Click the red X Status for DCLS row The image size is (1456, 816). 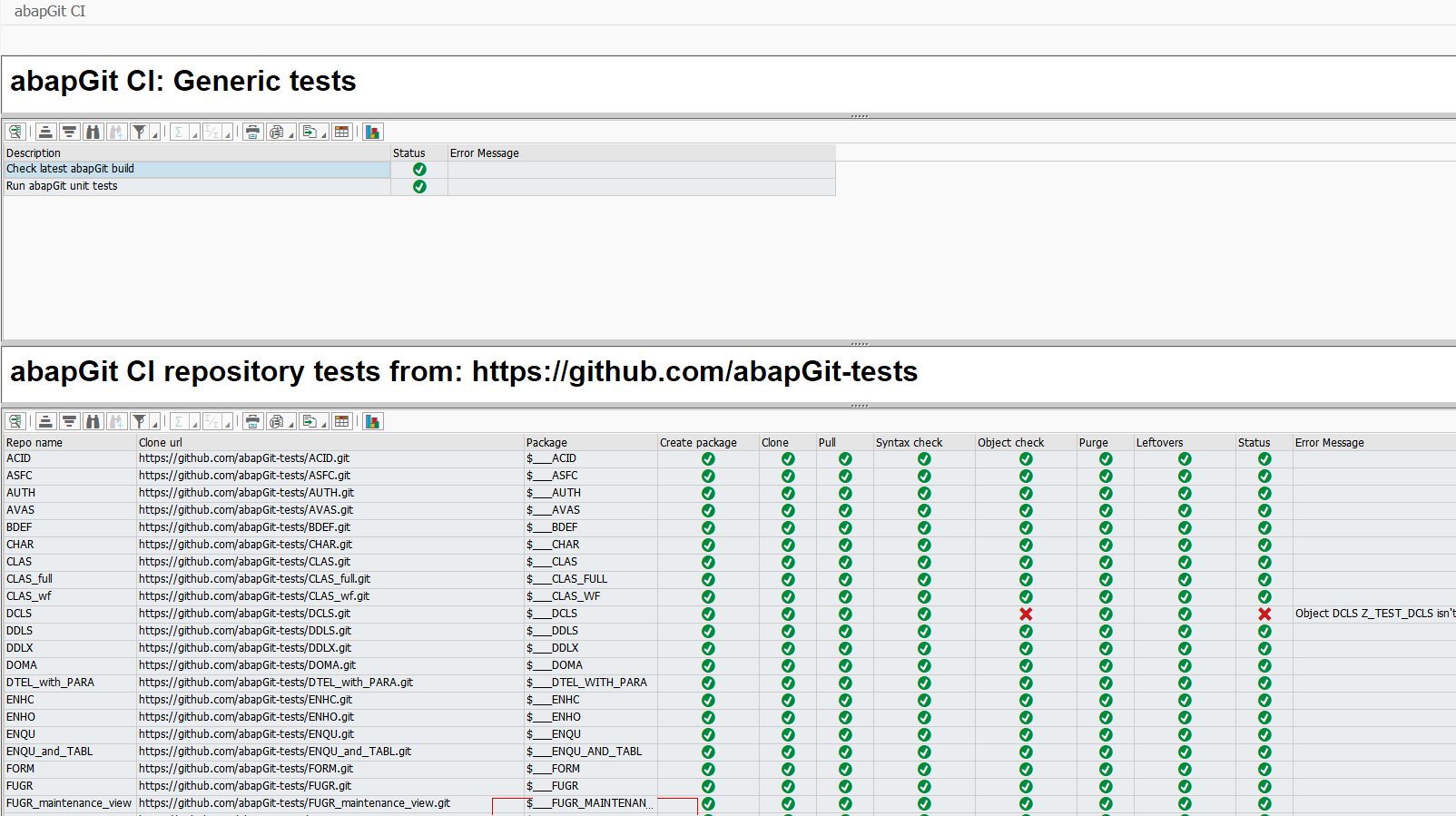(1264, 614)
